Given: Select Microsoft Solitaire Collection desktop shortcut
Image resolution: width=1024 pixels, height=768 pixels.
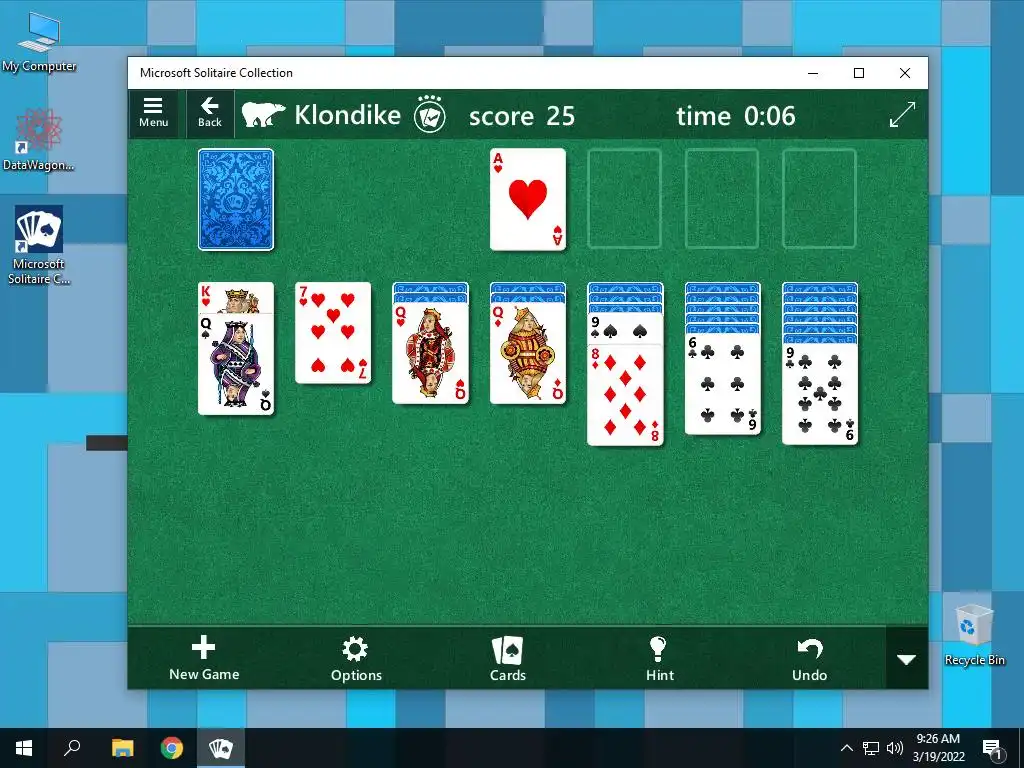Looking at the screenshot, I should tap(39, 246).
